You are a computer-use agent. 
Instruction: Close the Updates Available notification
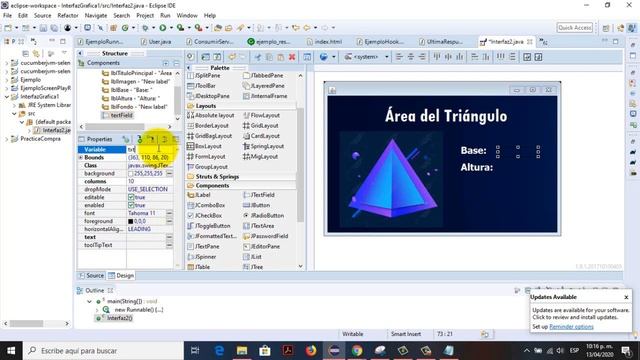(626, 297)
